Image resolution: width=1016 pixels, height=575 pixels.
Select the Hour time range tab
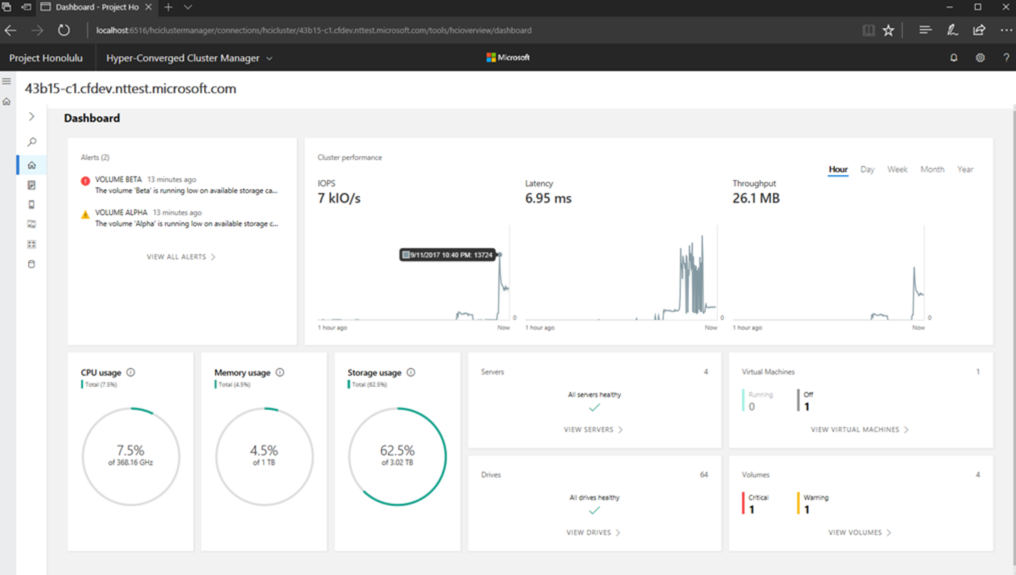[x=838, y=170]
